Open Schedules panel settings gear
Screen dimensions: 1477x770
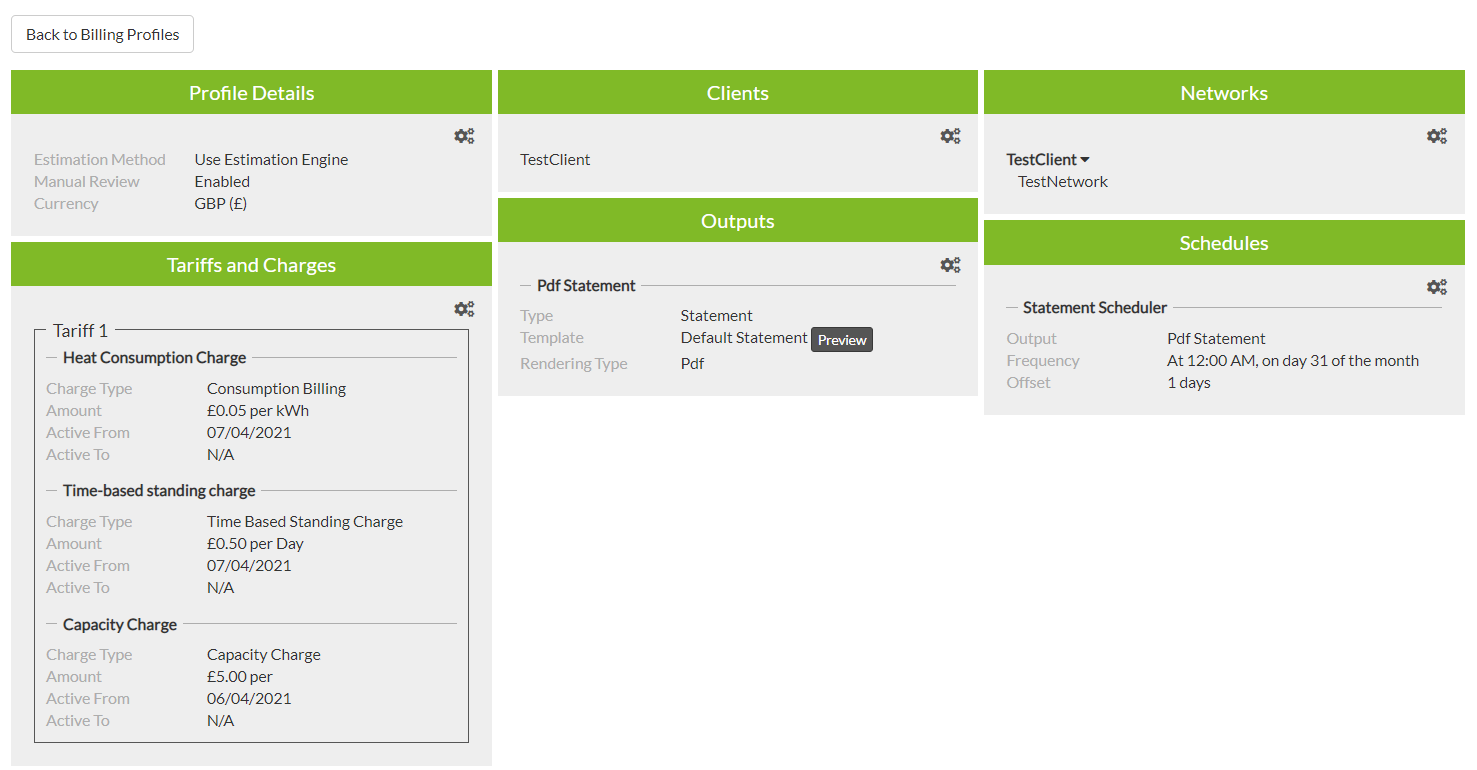(1437, 287)
